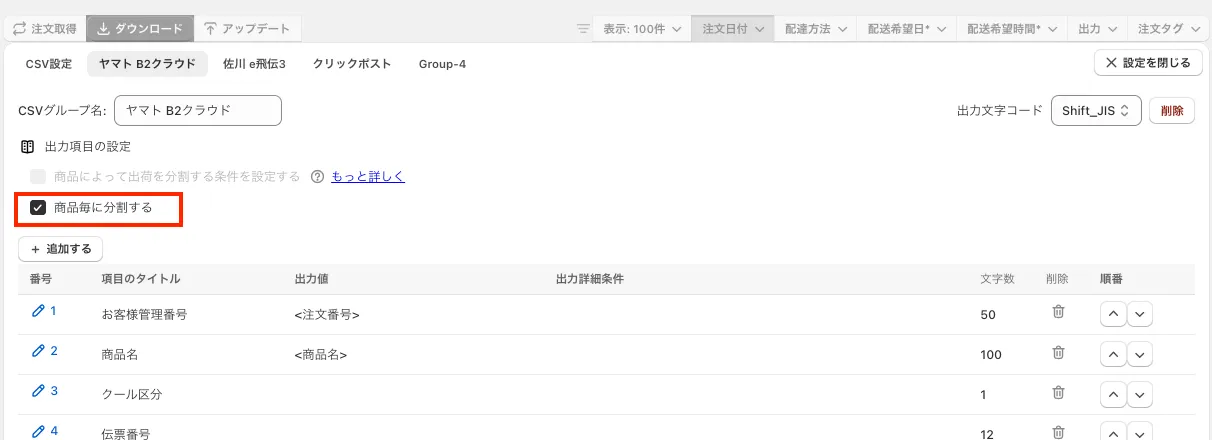
Task: Click the help question mark icon
Action: click(x=318, y=177)
